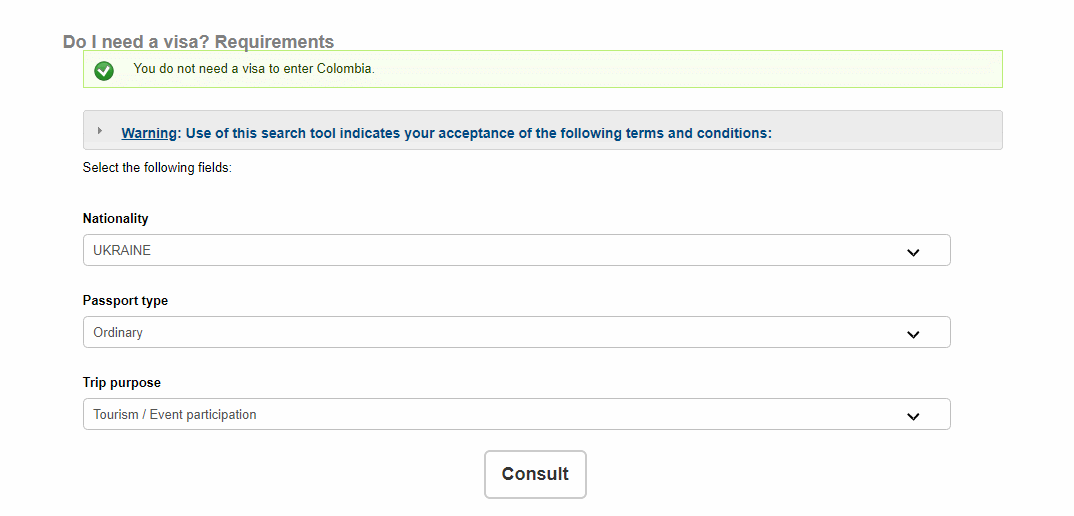The width and height of the screenshot is (1074, 516).
Task: Click the Ordinary selected value
Action: pos(118,332)
